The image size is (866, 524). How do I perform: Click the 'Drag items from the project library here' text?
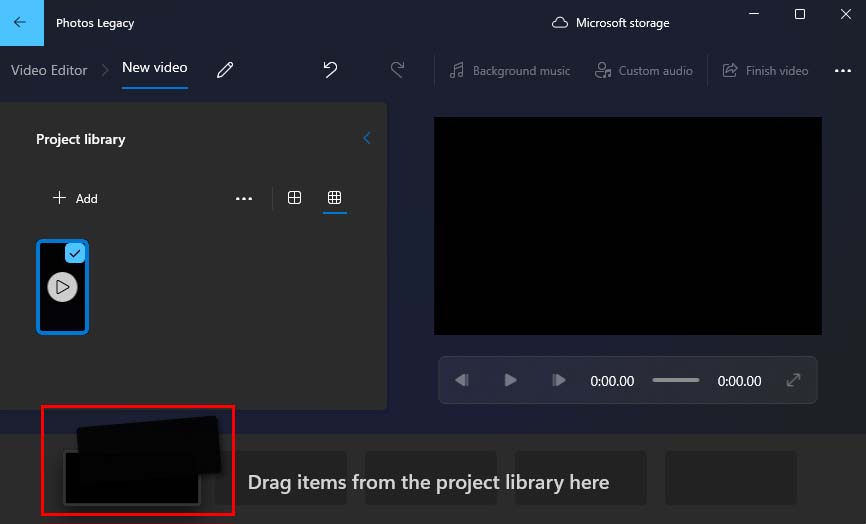click(428, 482)
